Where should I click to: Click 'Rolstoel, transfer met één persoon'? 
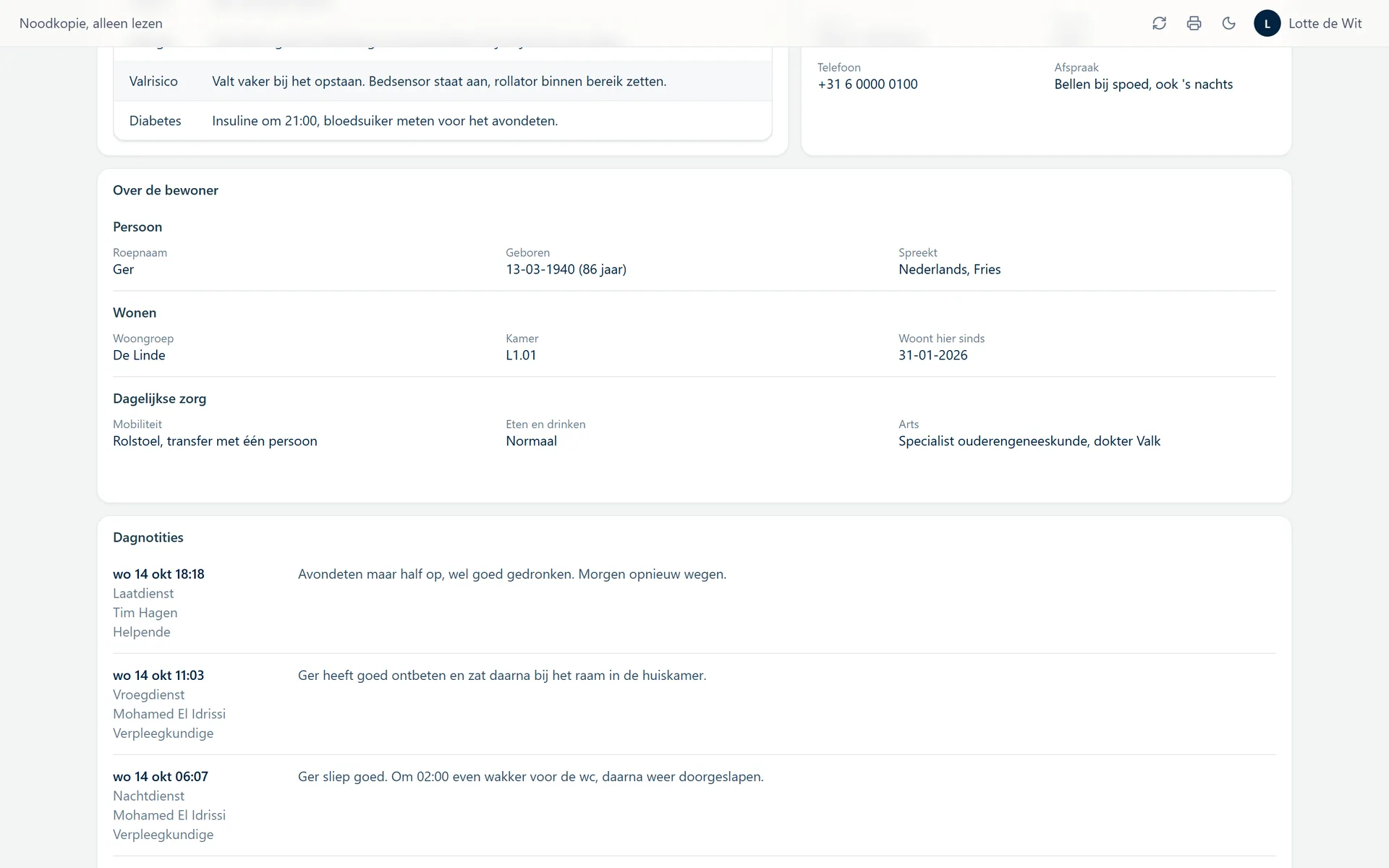point(215,441)
